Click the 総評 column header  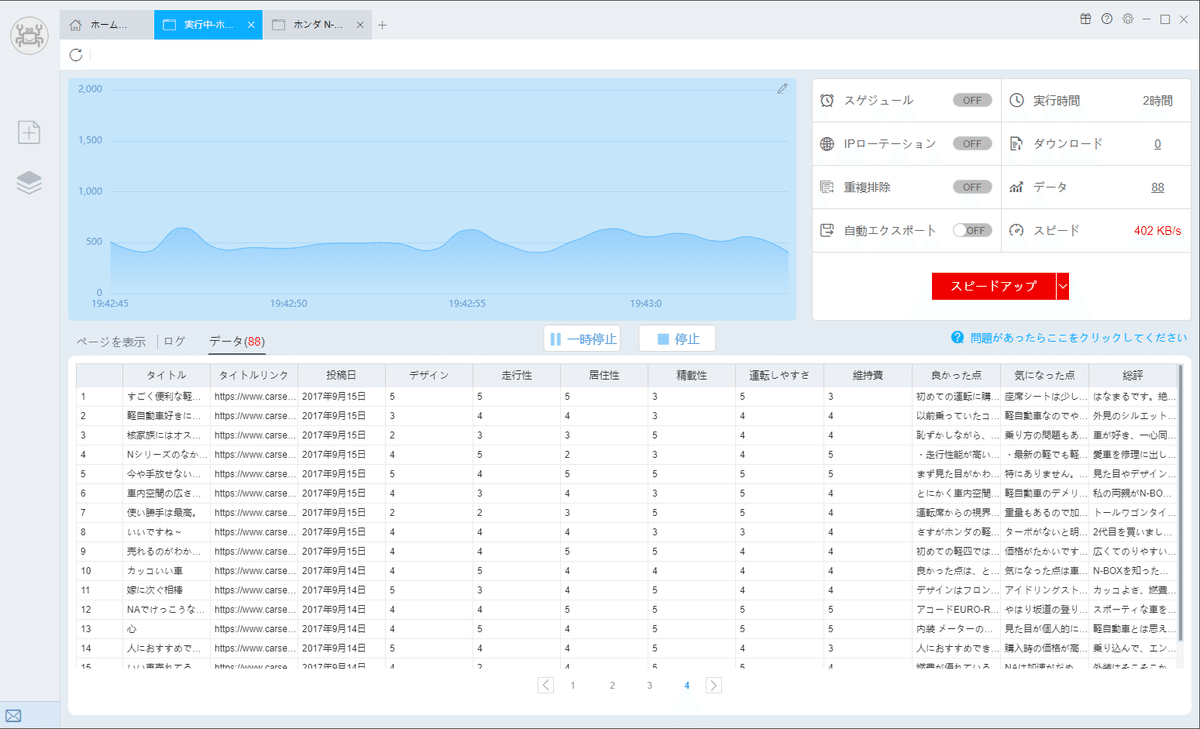point(1132,375)
